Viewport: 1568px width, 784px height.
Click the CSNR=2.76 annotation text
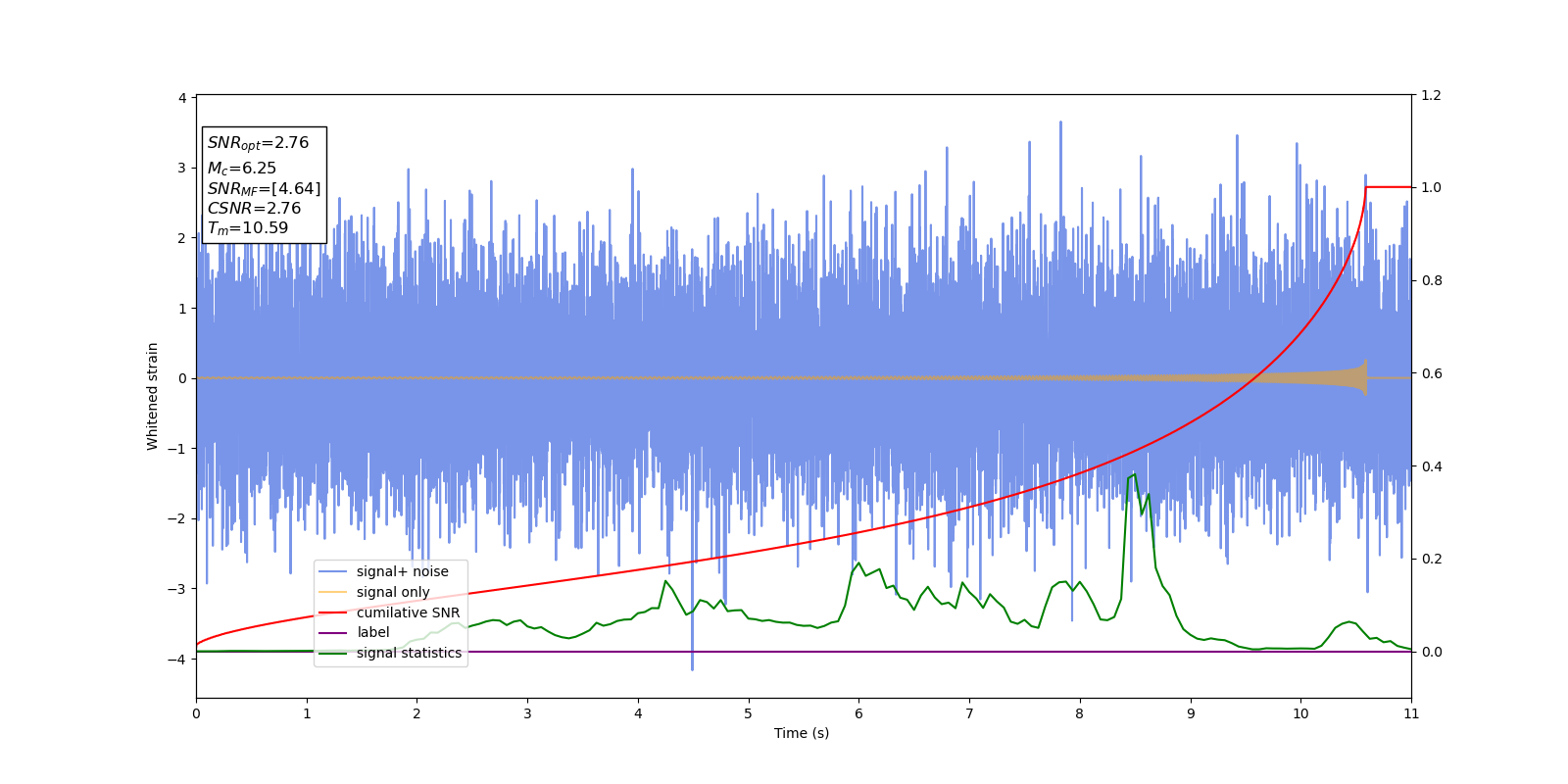click(x=254, y=208)
